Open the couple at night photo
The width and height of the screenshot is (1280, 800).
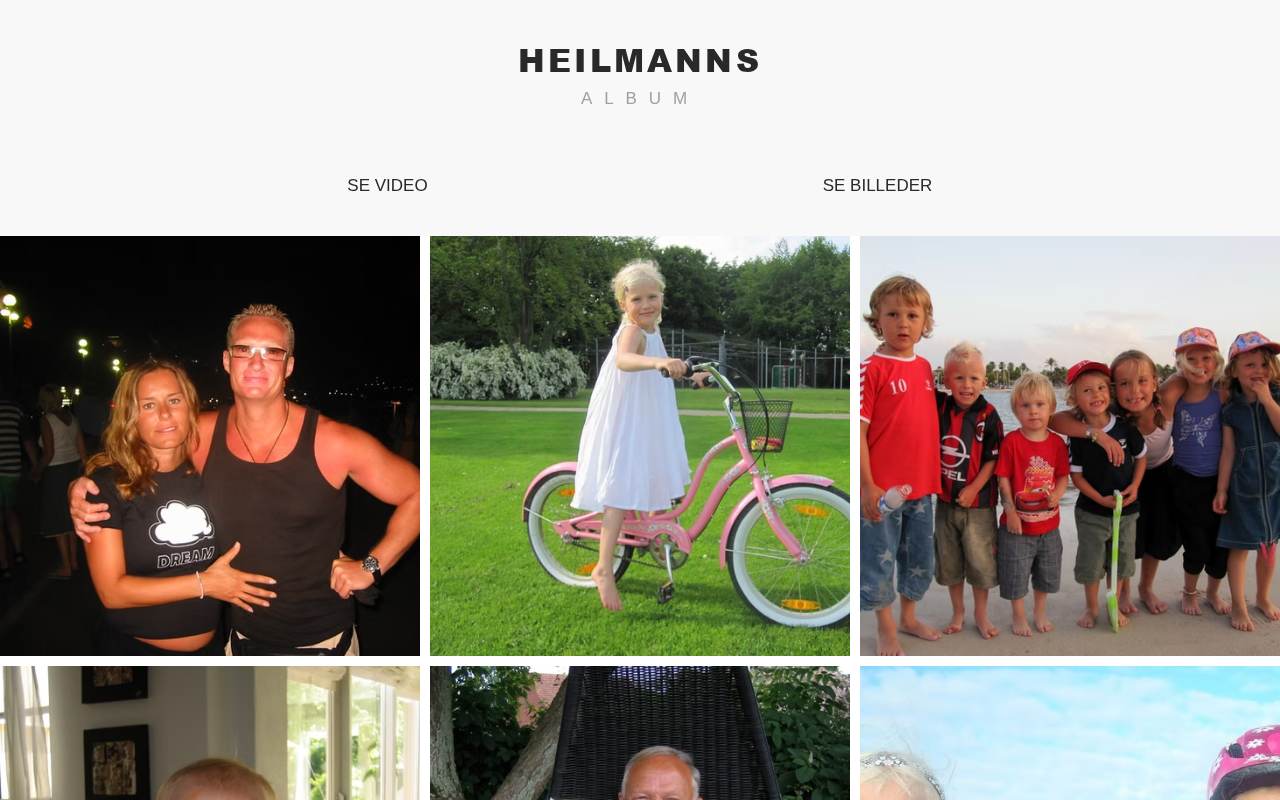(x=210, y=446)
